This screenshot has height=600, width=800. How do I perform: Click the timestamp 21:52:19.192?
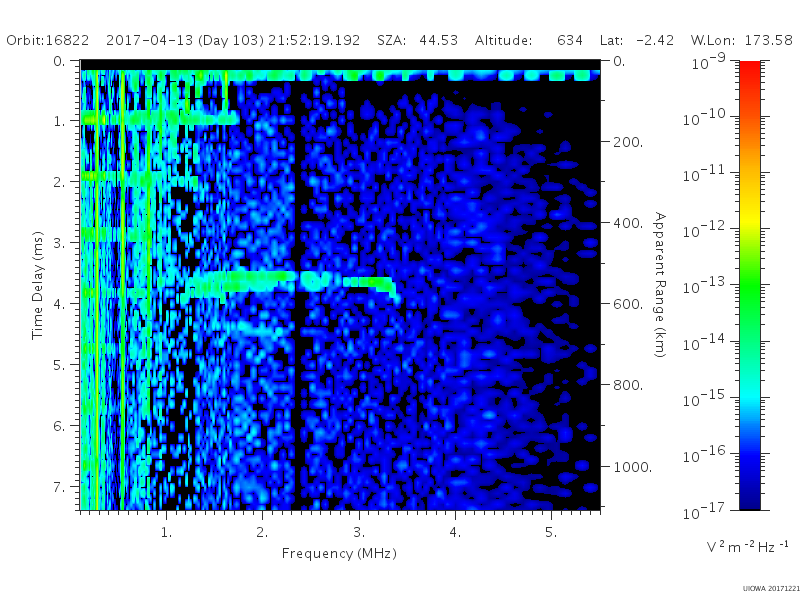point(314,40)
